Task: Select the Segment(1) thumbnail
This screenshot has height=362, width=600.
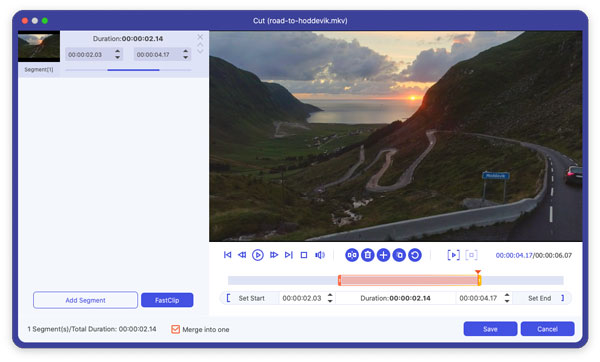Action: pos(39,46)
